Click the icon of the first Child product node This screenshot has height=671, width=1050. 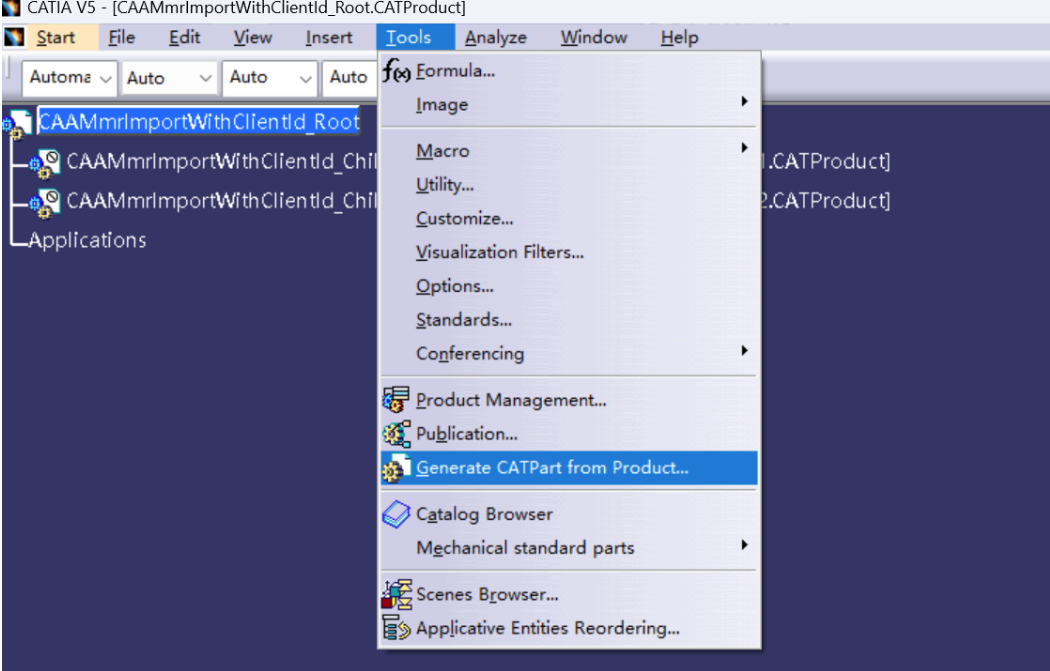point(45,164)
